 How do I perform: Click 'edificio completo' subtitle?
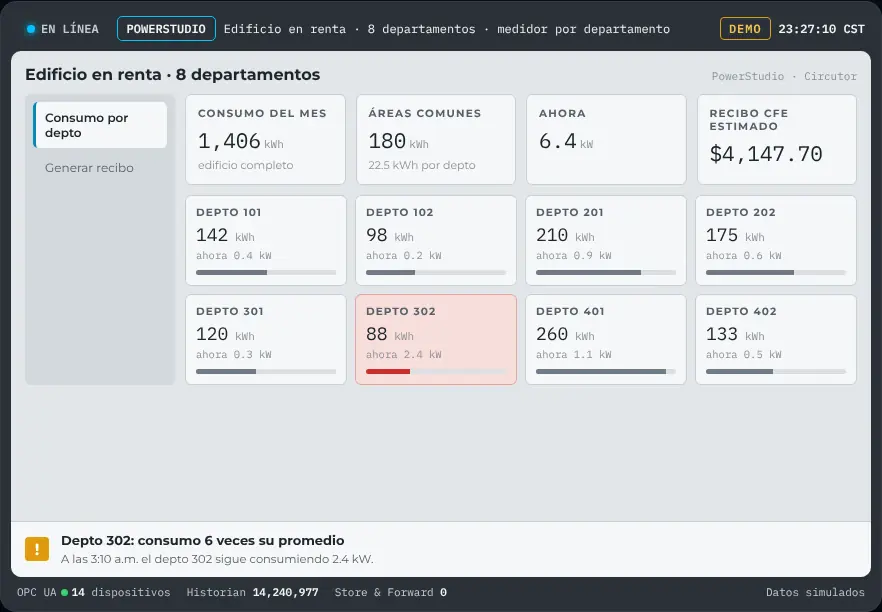pos(246,165)
